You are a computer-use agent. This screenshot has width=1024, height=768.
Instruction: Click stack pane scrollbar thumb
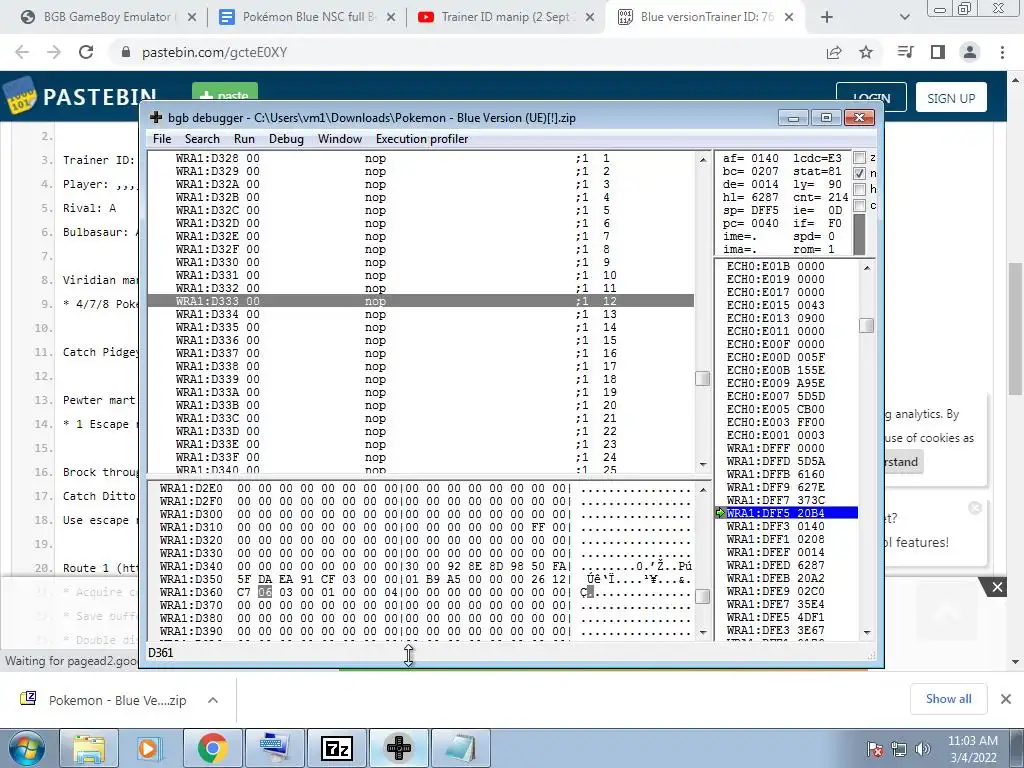[867, 325]
